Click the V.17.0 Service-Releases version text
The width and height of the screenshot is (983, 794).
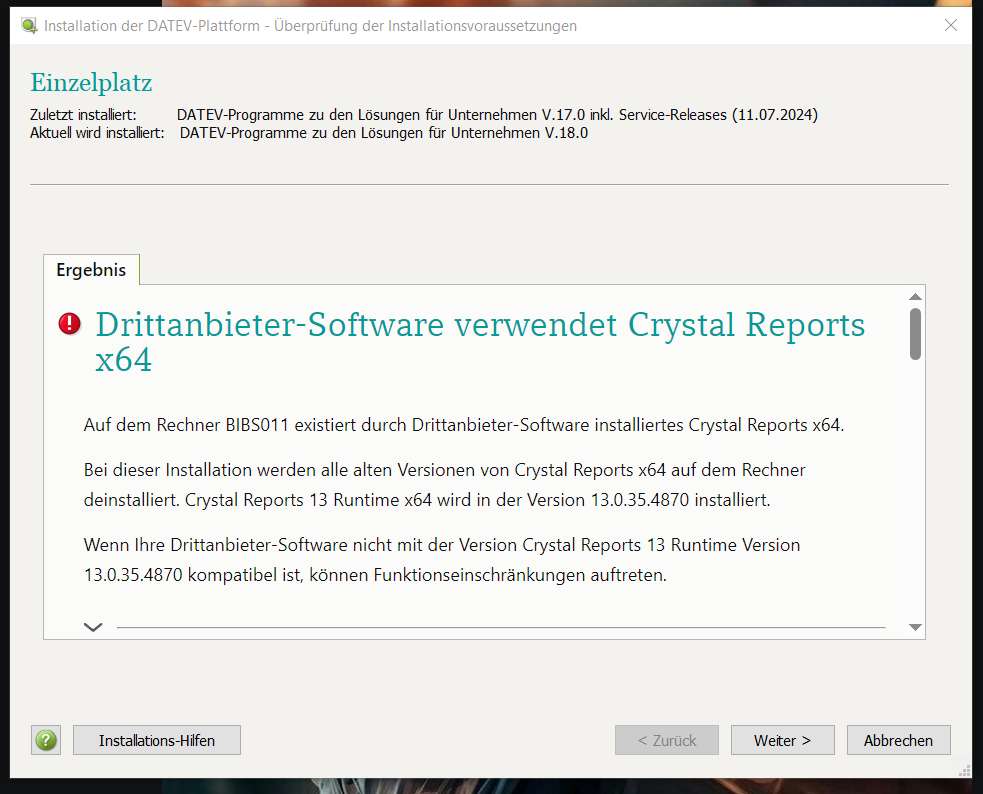click(x=497, y=115)
